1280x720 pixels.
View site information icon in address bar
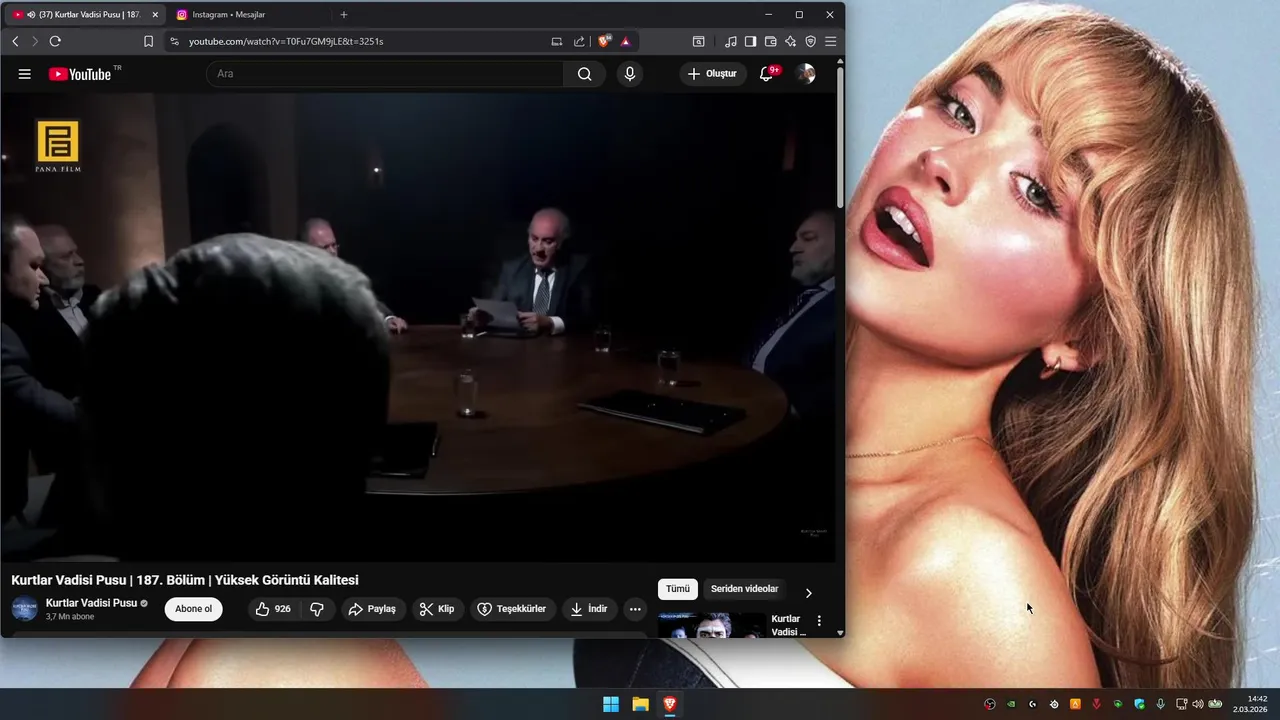[x=174, y=41]
